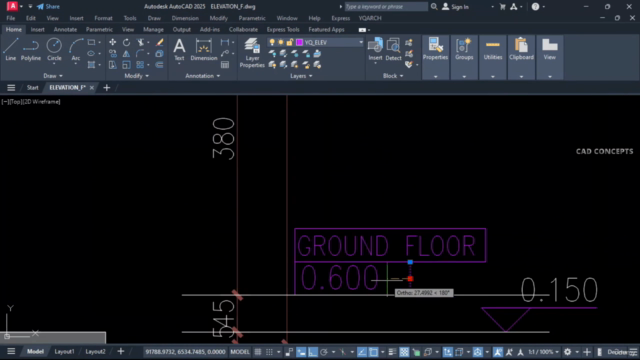Select the Line tool
The height and width of the screenshot is (360, 640).
click(x=11, y=49)
